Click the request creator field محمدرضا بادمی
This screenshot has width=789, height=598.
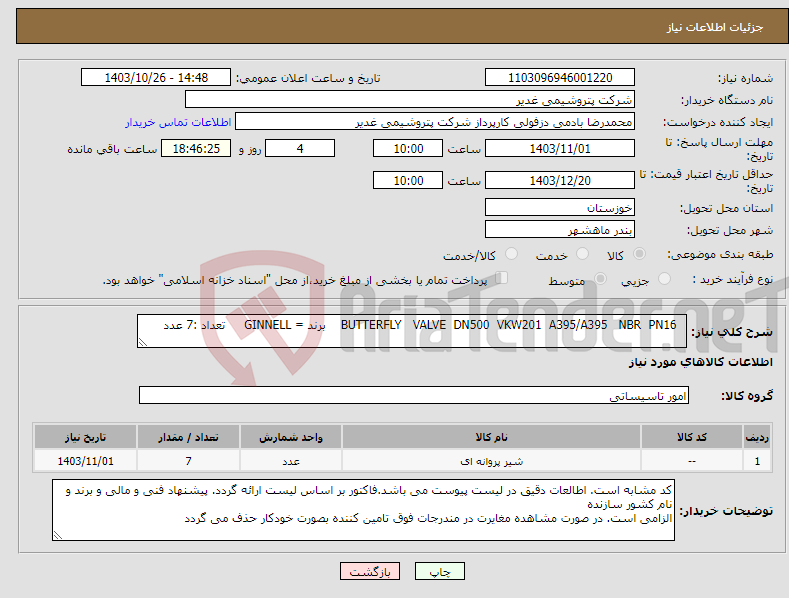435,121
